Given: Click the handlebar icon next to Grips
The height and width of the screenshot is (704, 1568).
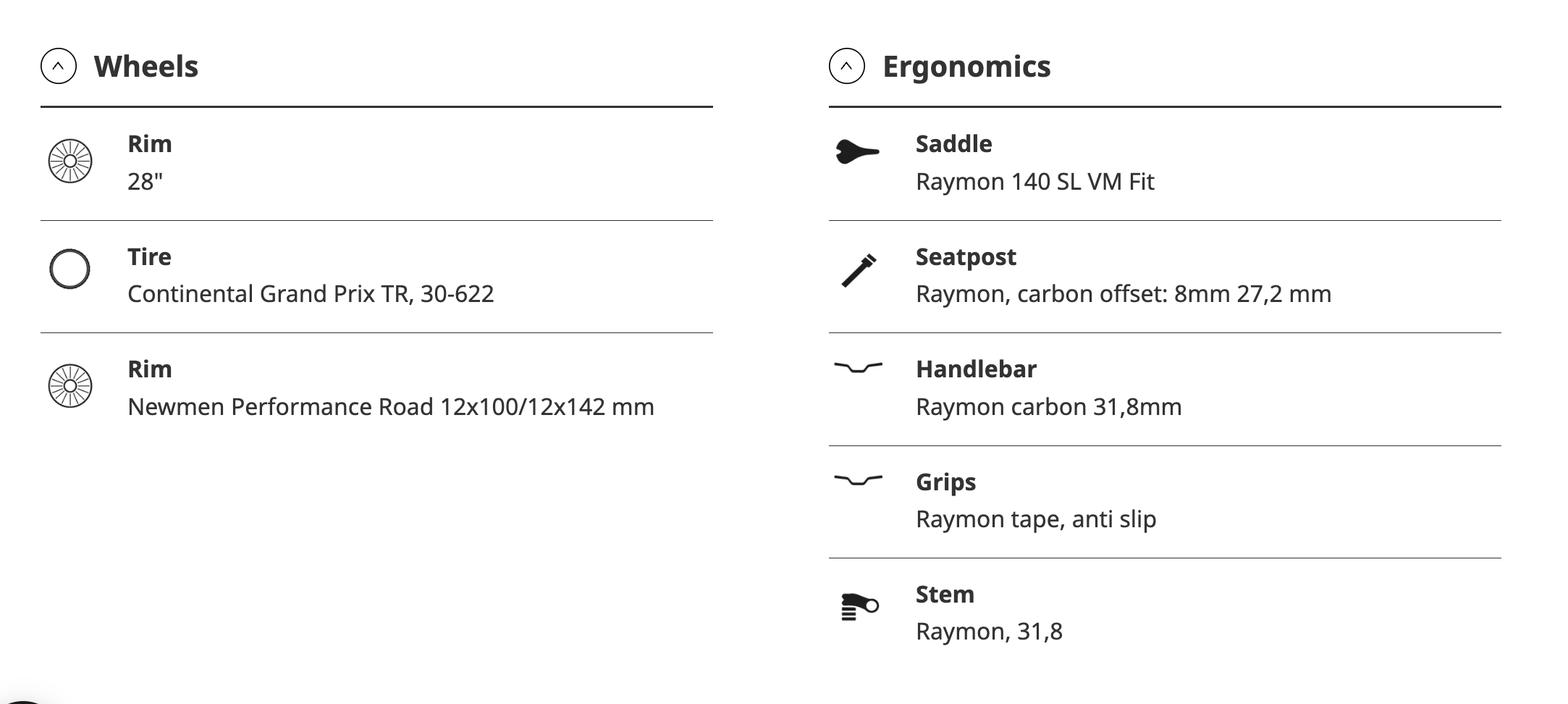Looking at the screenshot, I should 858,479.
